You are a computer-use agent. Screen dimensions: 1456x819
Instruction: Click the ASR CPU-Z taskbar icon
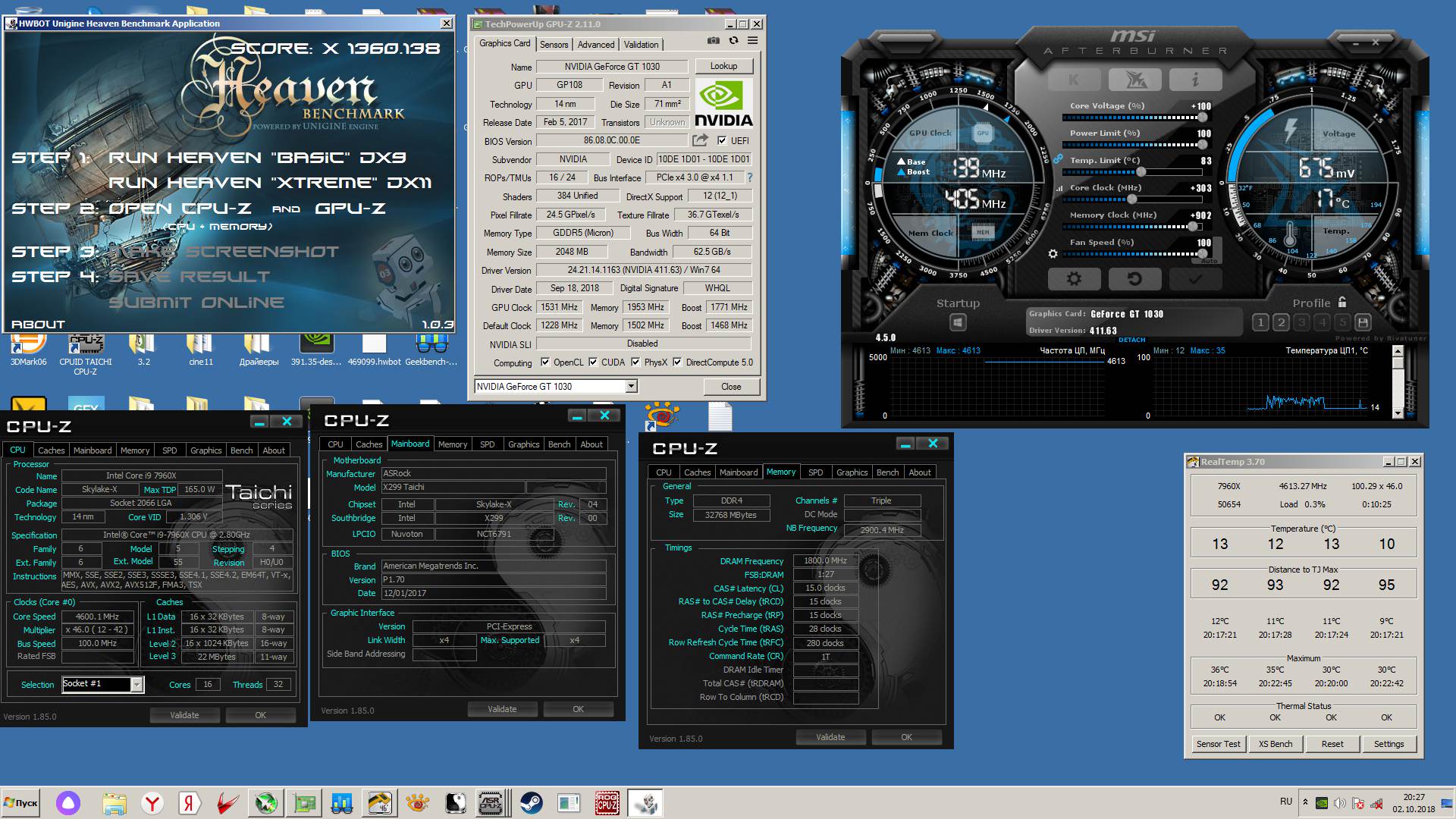pos(491,803)
